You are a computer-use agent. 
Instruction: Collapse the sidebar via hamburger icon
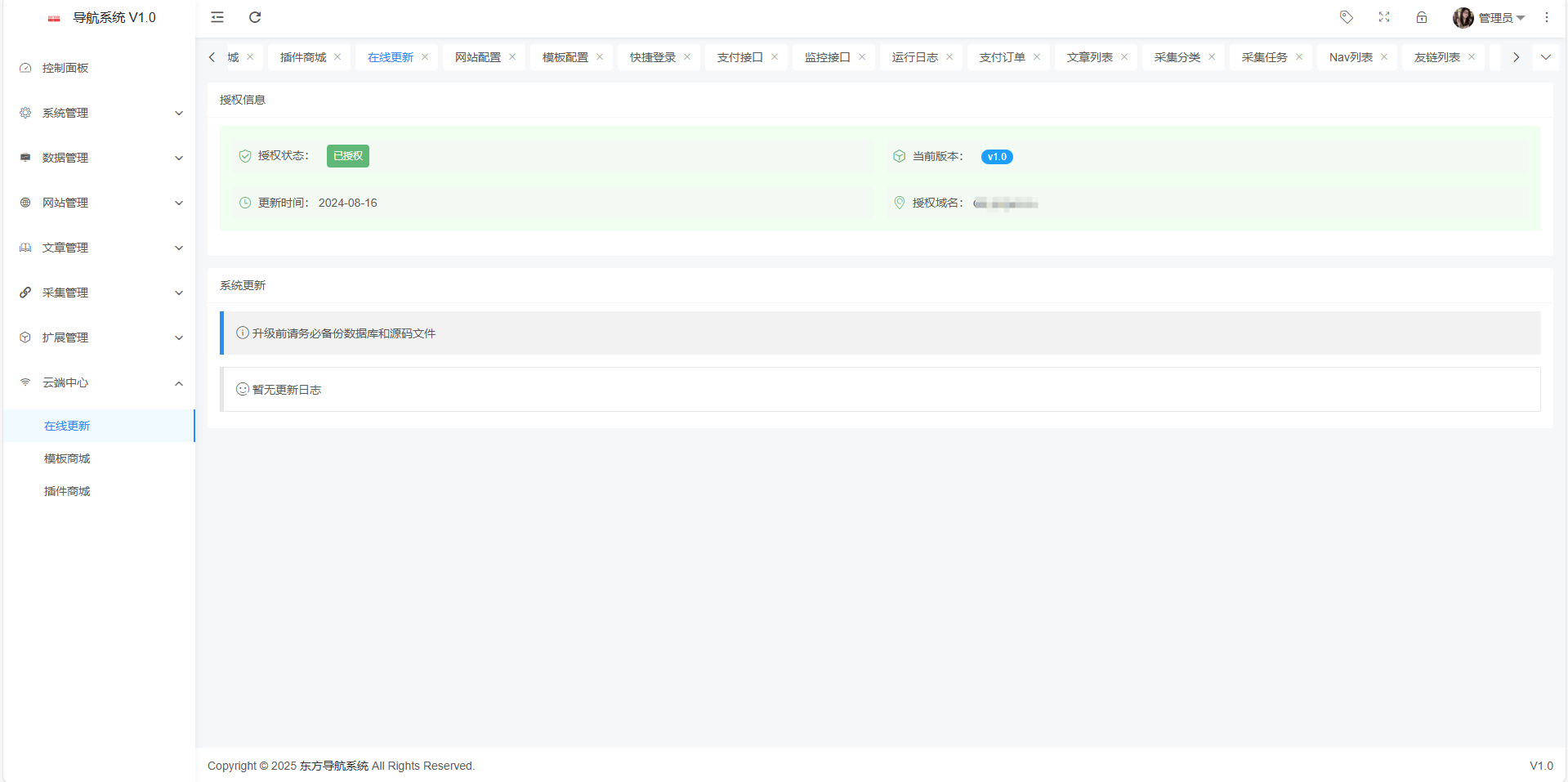pos(217,17)
